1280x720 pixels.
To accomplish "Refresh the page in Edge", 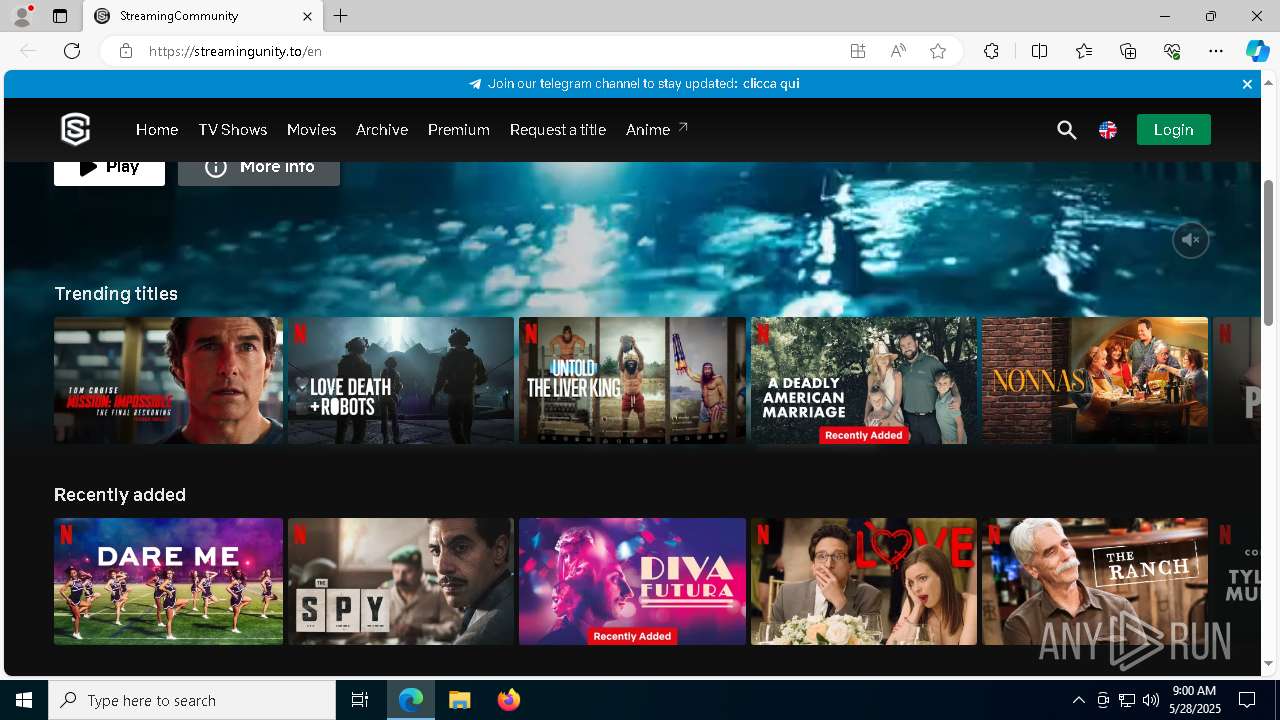I will [x=72, y=51].
